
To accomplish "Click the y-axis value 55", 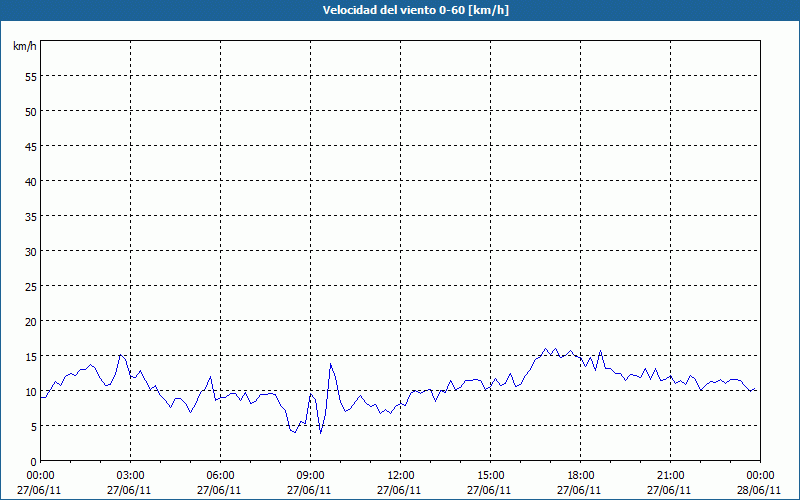I will tap(31, 77).
